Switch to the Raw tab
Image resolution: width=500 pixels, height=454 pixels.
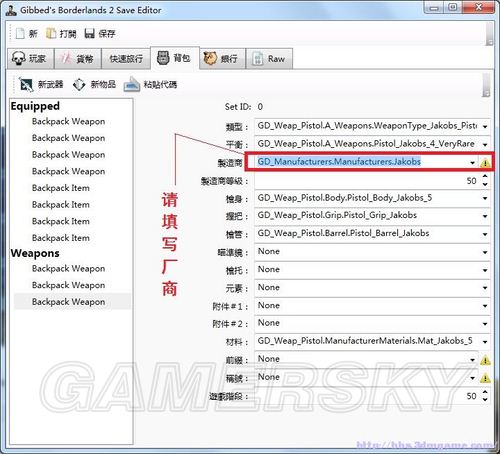click(x=269, y=59)
